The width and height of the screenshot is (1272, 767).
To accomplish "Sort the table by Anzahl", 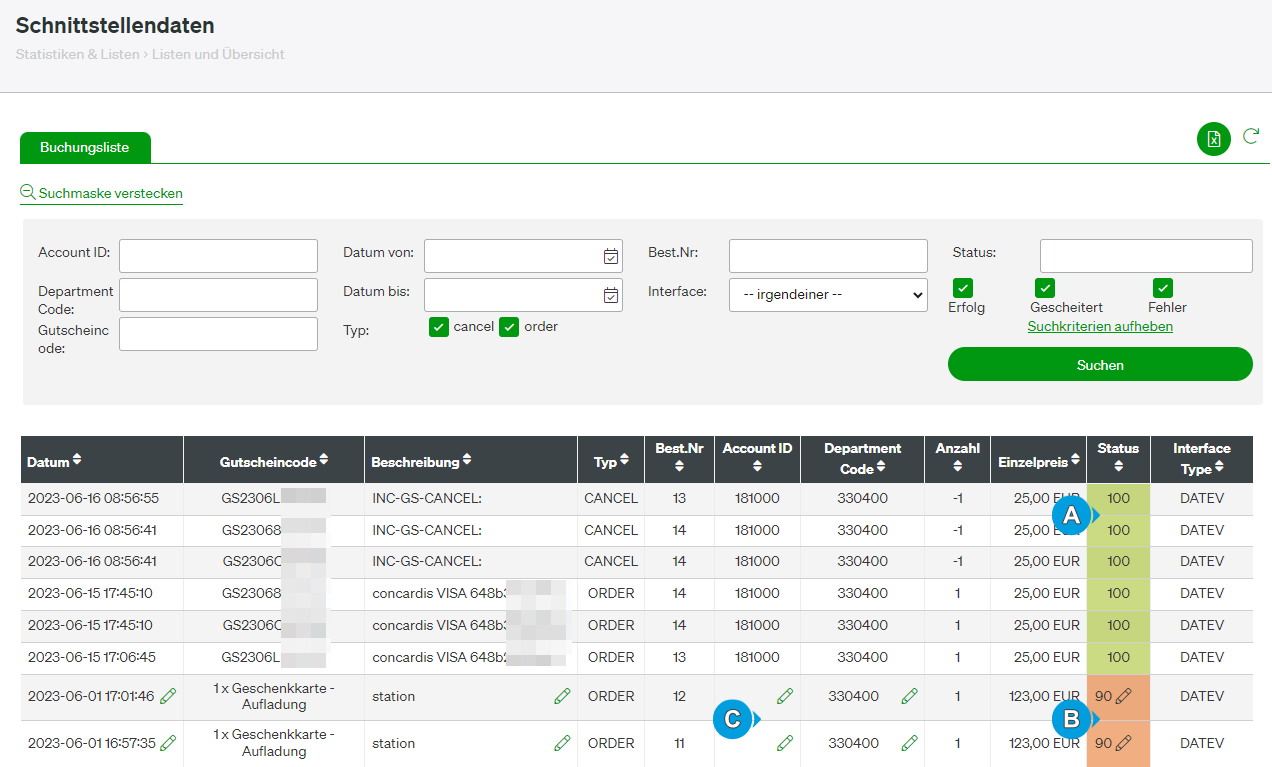I will point(957,466).
